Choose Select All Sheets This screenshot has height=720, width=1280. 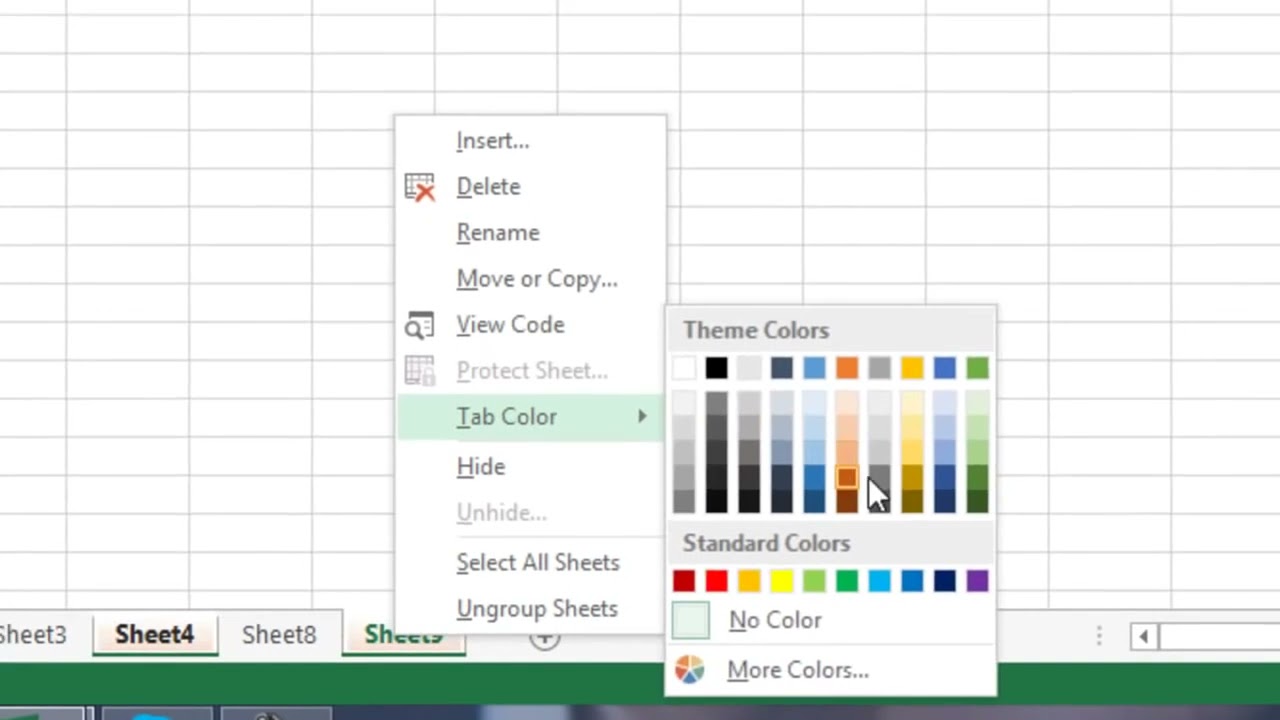pyautogui.click(x=538, y=563)
